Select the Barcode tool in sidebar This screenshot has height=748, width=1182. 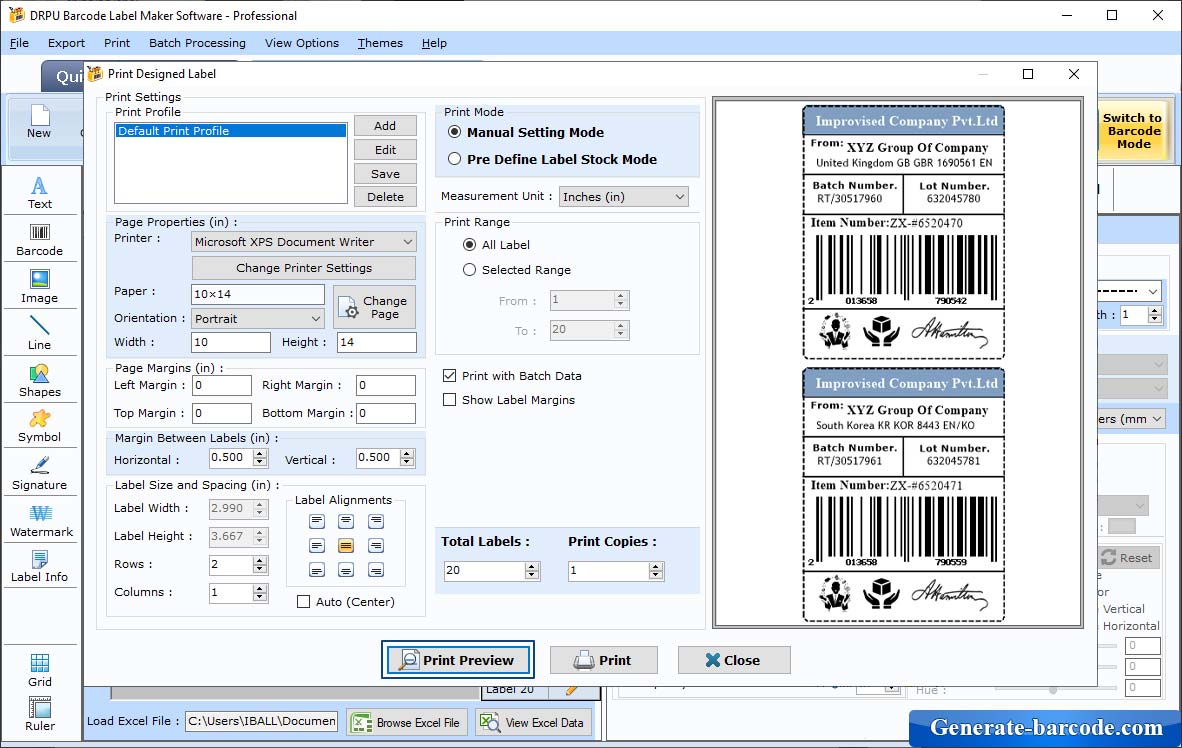(x=39, y=240)
